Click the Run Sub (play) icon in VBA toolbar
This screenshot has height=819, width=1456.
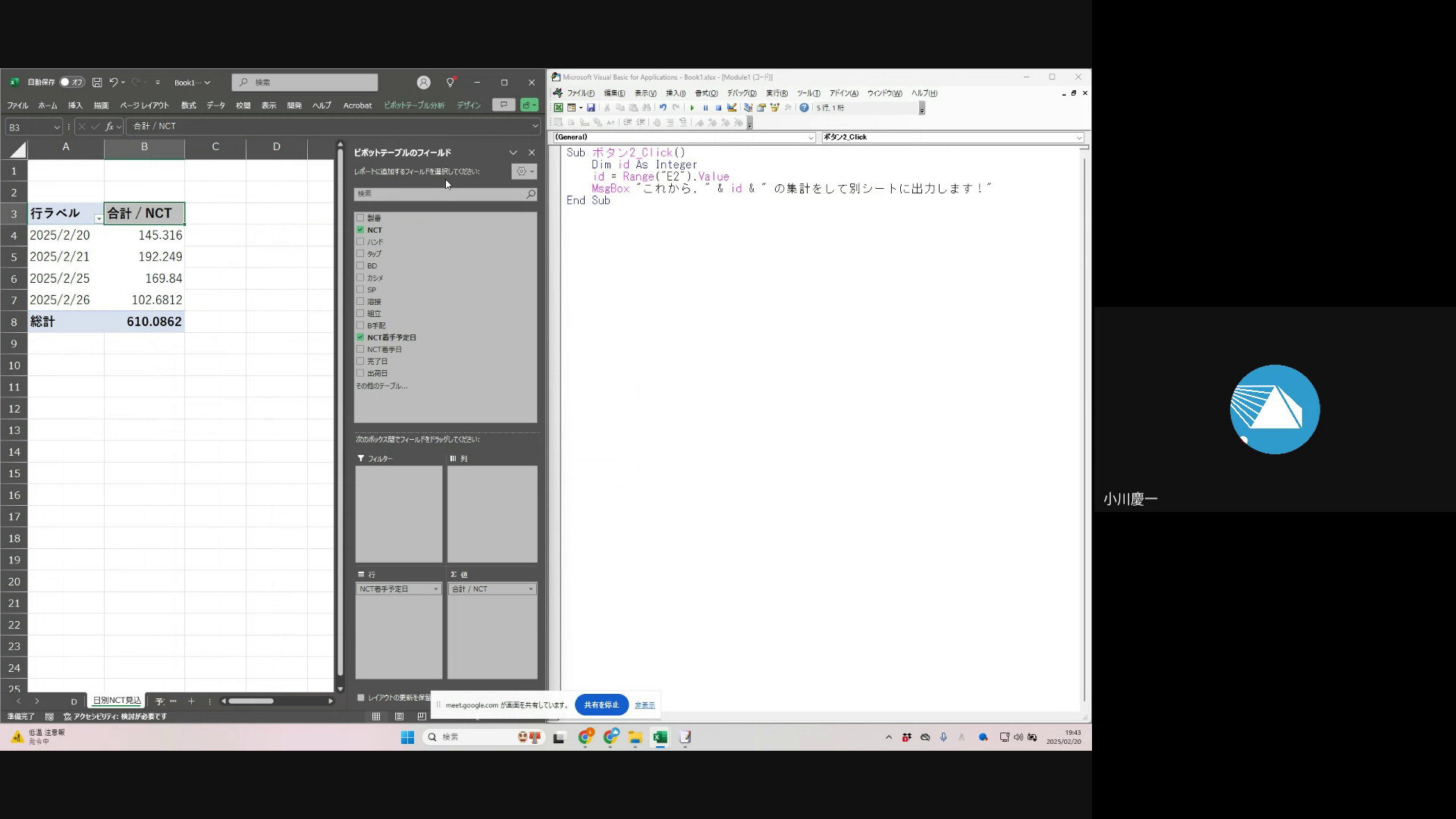pyautogui.click(x=692, y=108)
